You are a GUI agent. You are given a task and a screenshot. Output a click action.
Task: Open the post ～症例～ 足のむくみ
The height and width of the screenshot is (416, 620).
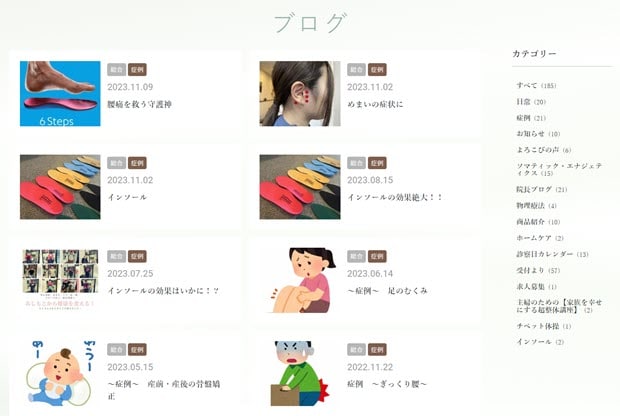click(388, 291)
